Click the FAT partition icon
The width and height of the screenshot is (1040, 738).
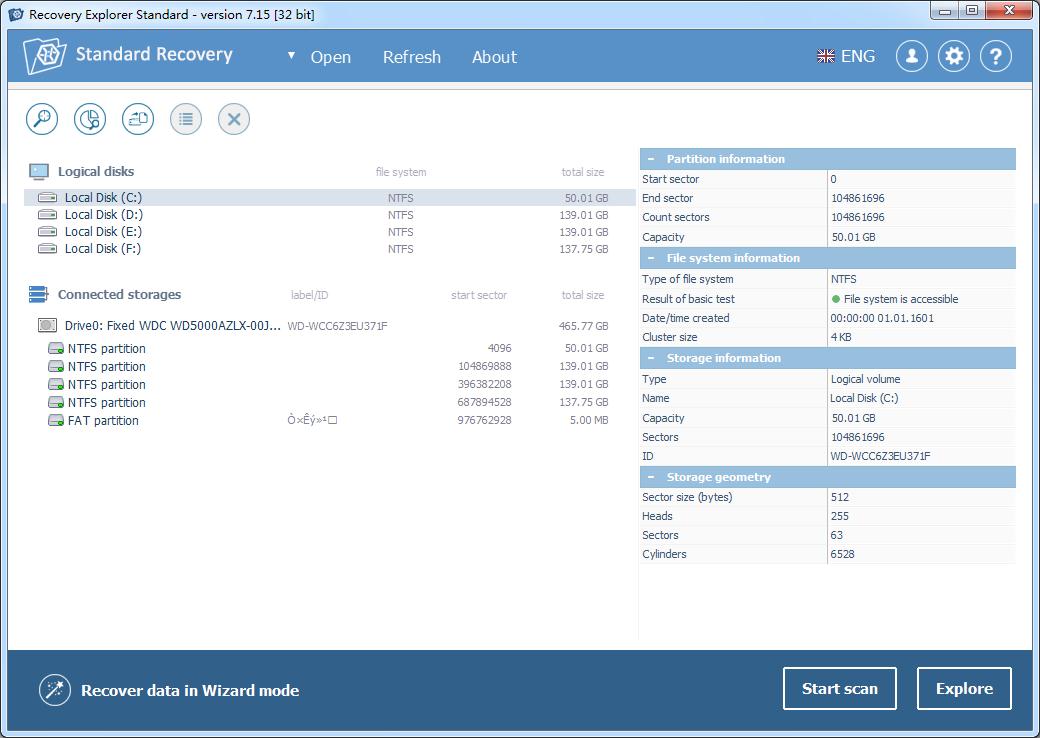point(56,420)
